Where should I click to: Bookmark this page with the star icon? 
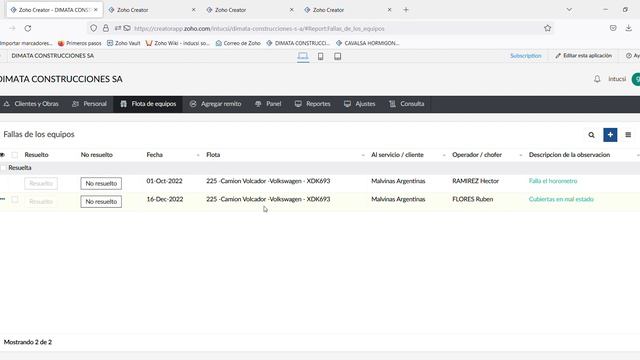[x=547, y=28]
